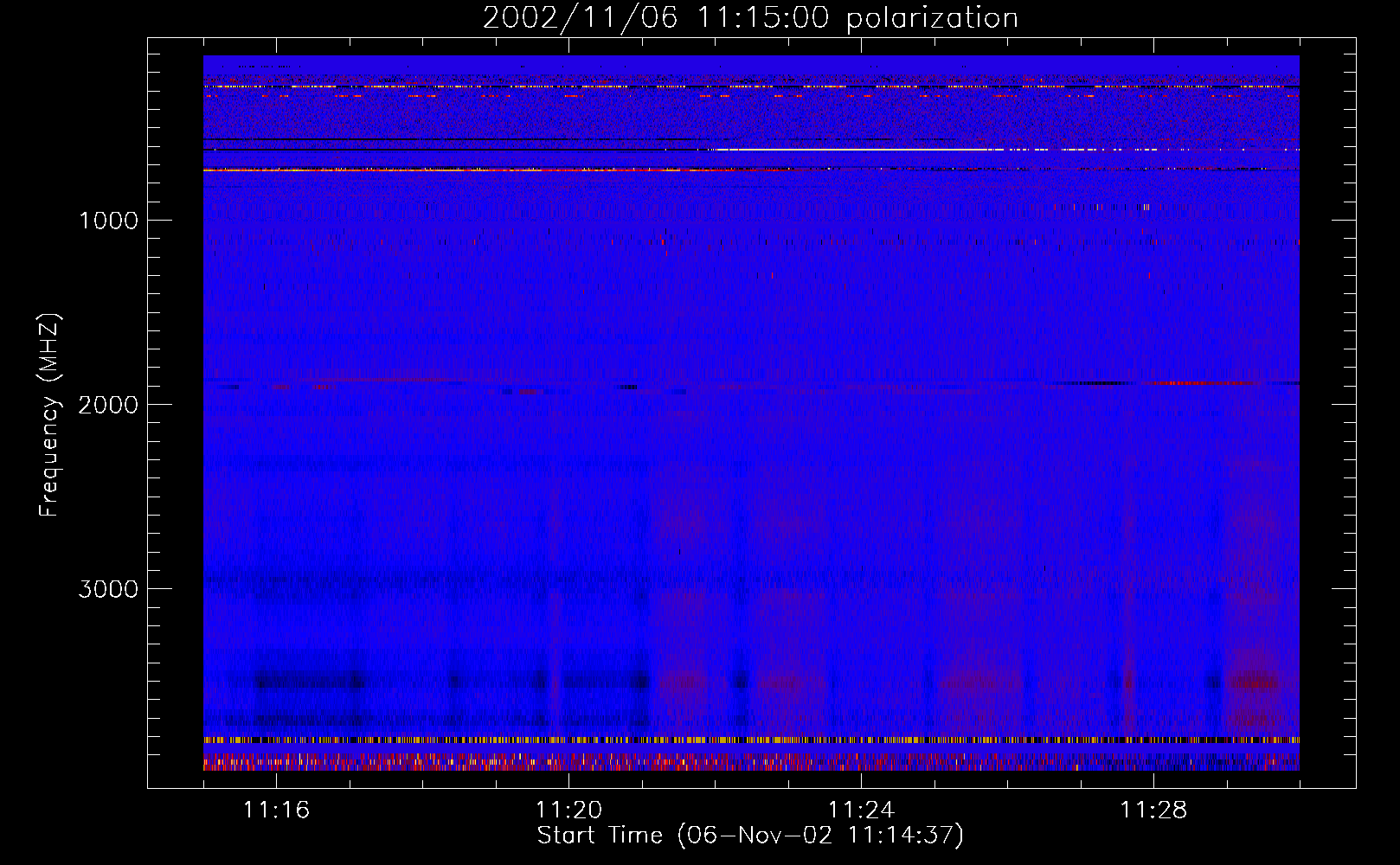Viewport: 1400px width, 865px height.
Task: Click the 'Start Time (06-Nov-02 11:14:37)' label
Action: pyautogui.click(x=750, y=836)
